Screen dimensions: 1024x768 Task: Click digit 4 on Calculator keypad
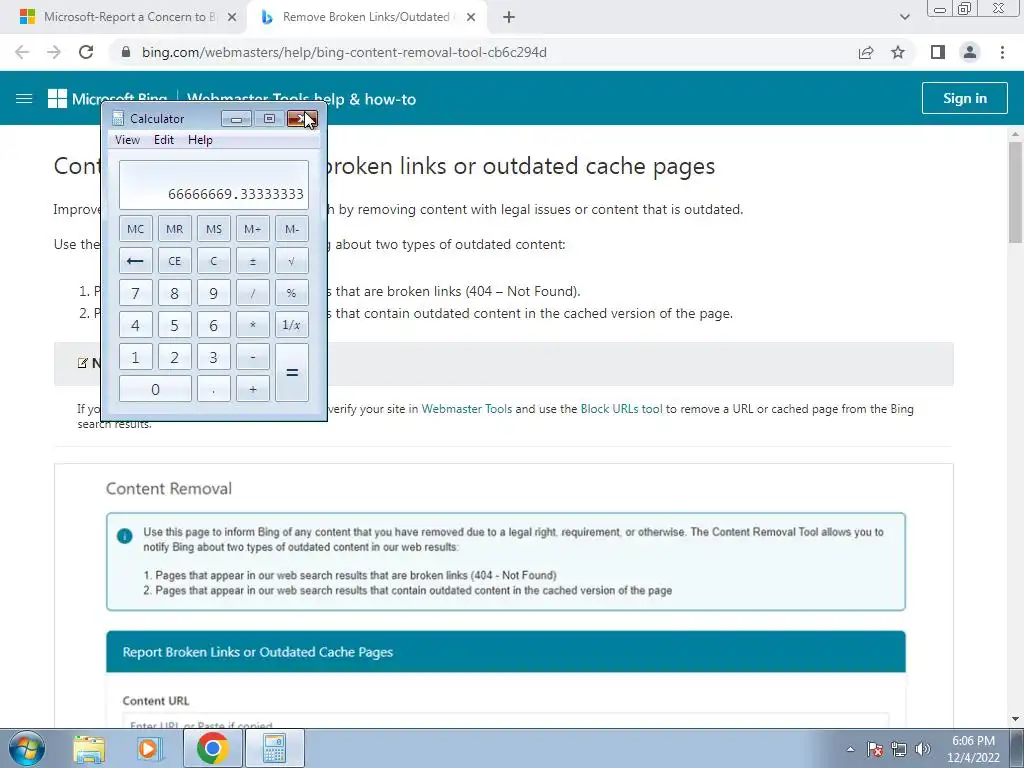click(135, 325)
